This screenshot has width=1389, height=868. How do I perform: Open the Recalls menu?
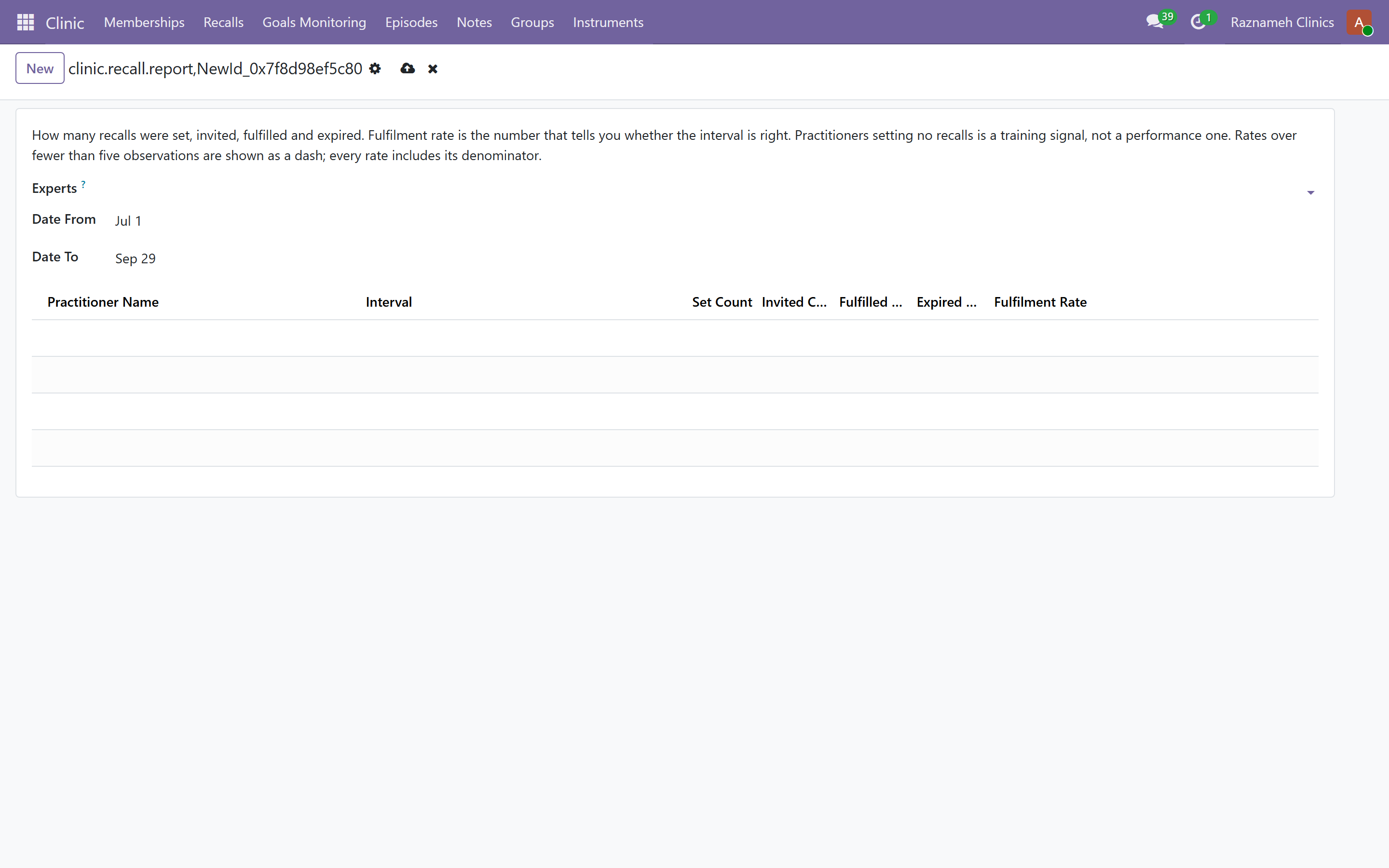(223, 22)
